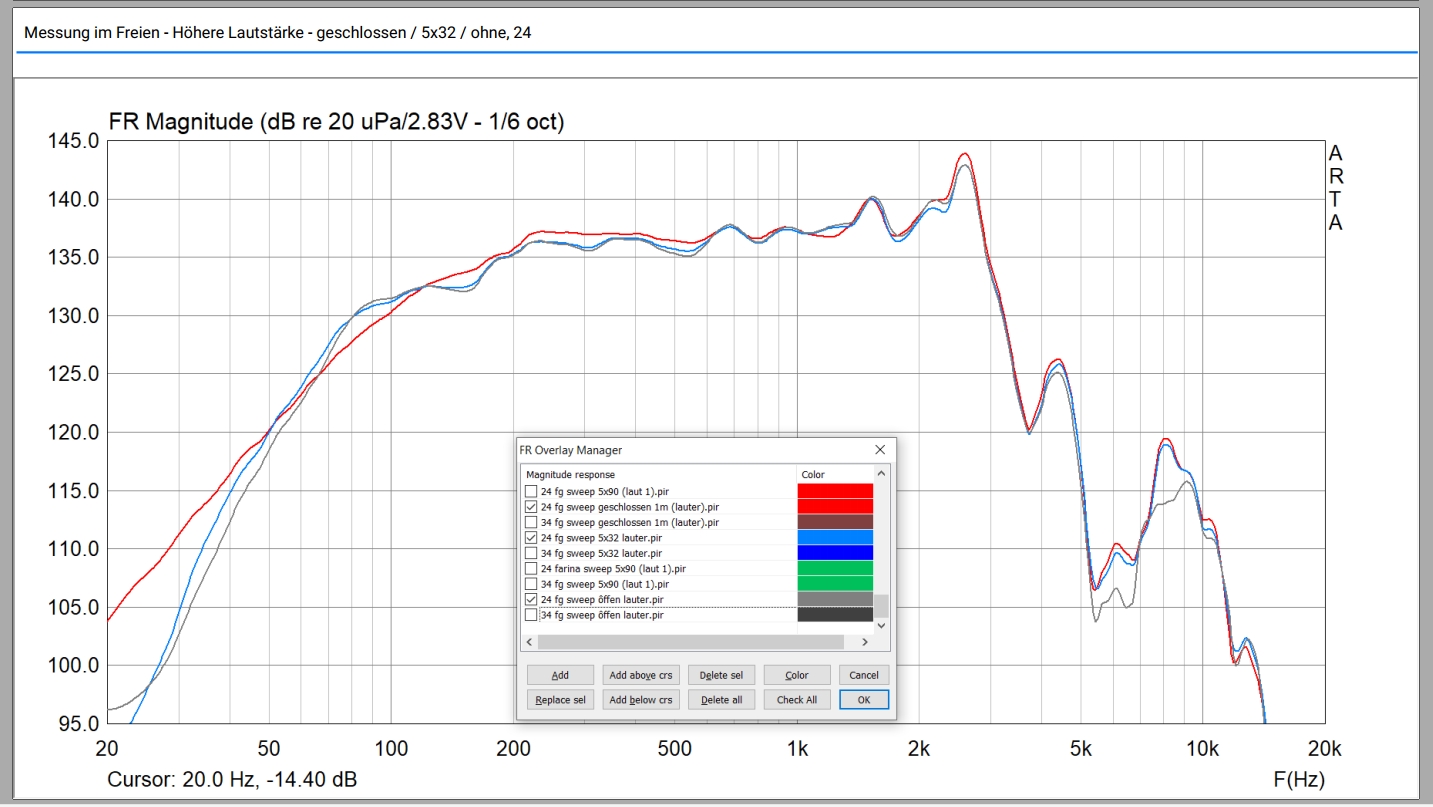Click the gray swatch of '24 fg sweep öffen lauter.pir'

pyautogui.click(x=835, y=599)
